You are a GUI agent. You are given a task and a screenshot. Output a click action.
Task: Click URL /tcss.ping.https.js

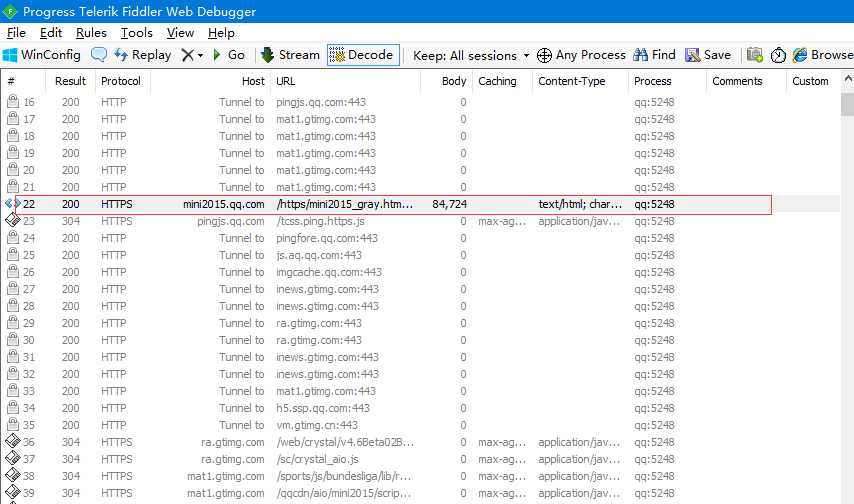[x=320, y=221]
